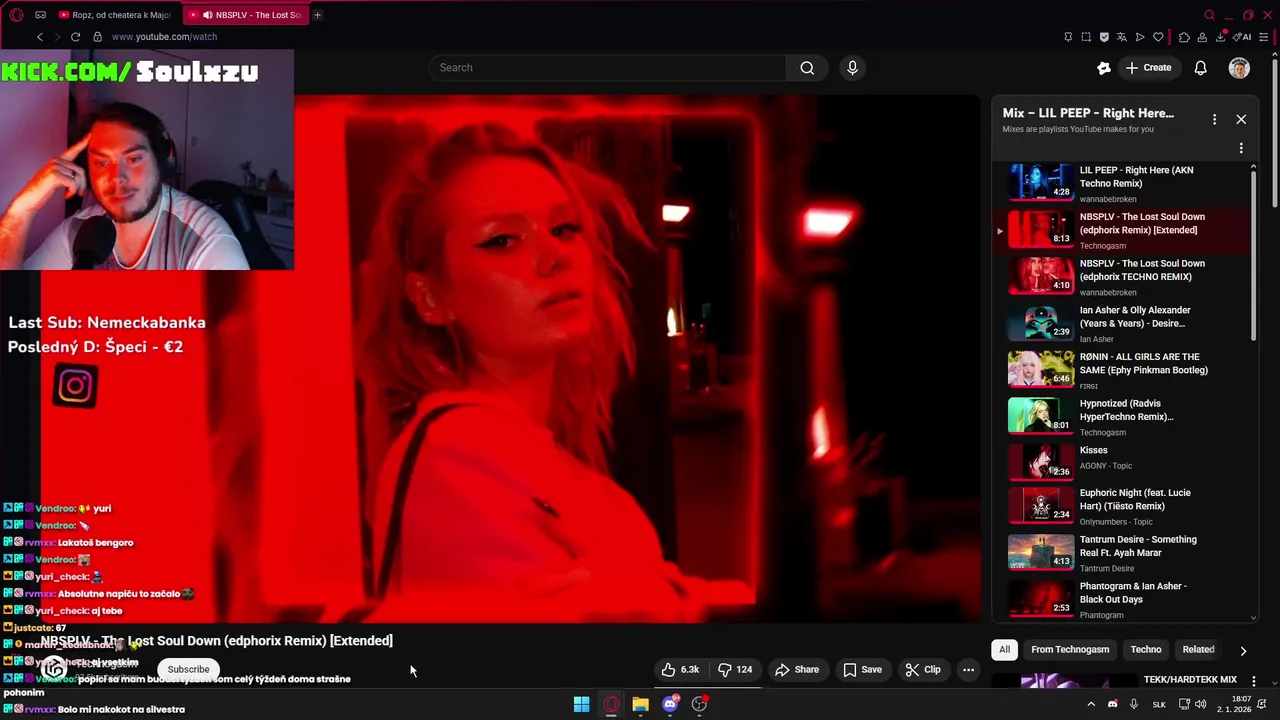Start voice search with microphone icon
The image size is (1280, 720).
tap(852, 68)
